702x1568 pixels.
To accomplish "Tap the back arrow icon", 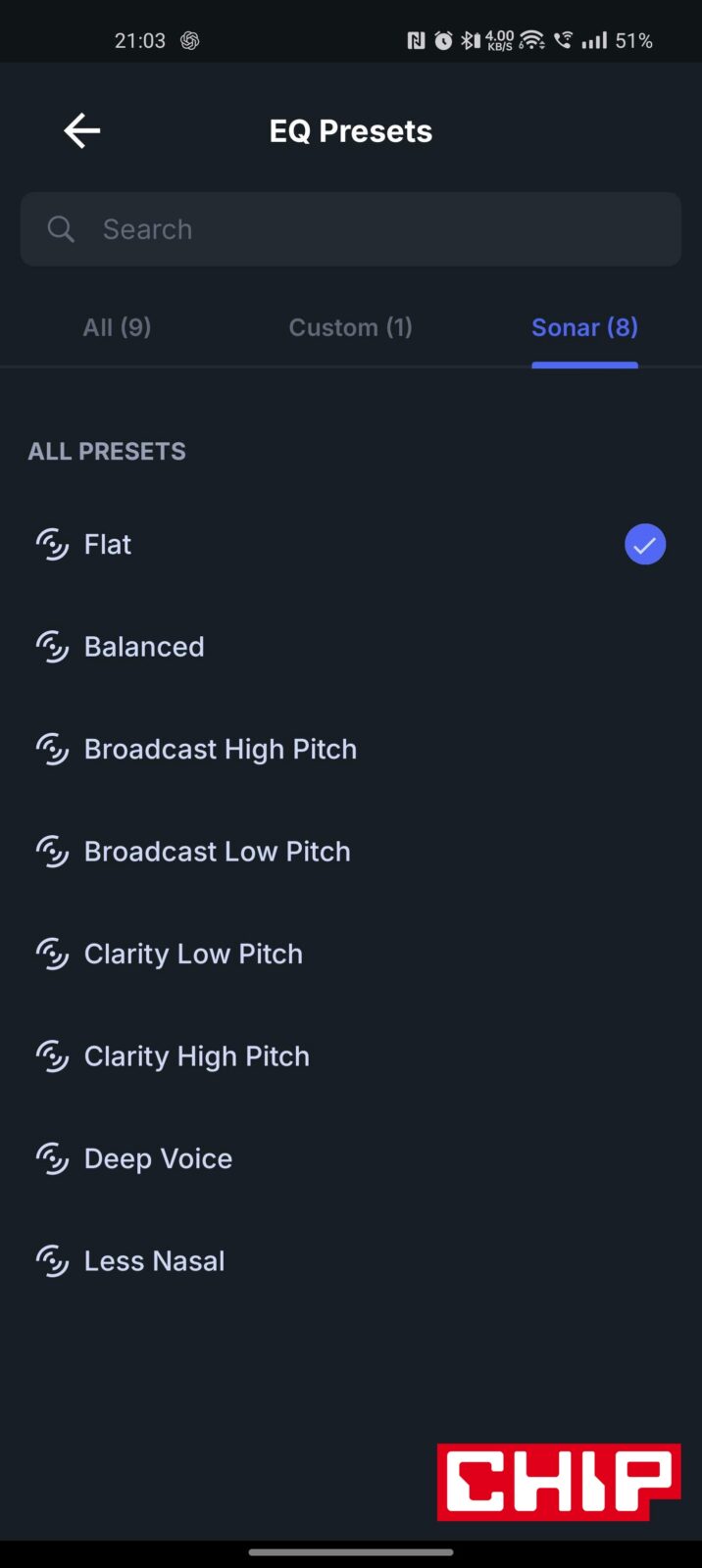I will click(x=82, y=130).
